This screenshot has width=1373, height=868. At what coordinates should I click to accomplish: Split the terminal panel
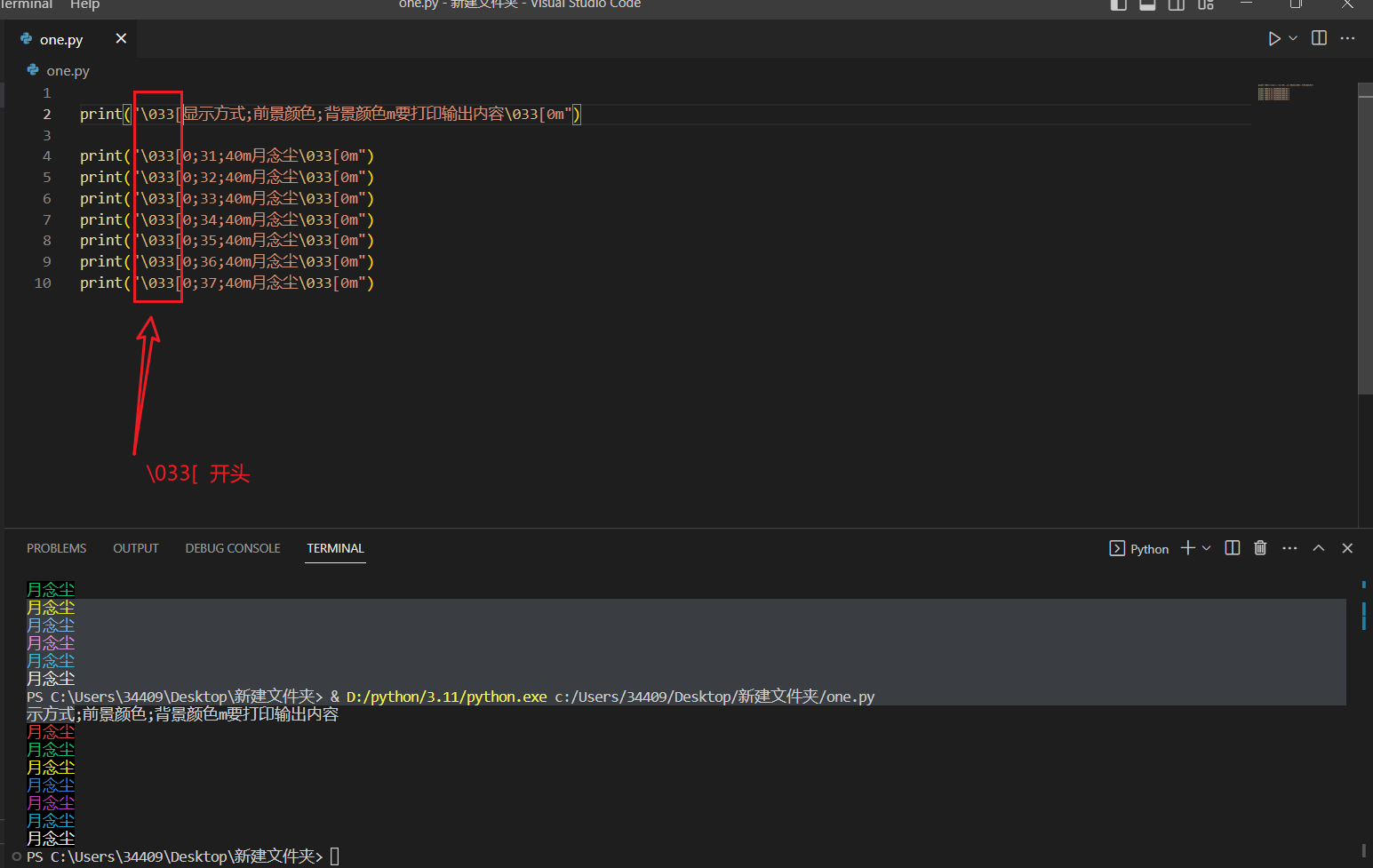(x=1232, y=548)
